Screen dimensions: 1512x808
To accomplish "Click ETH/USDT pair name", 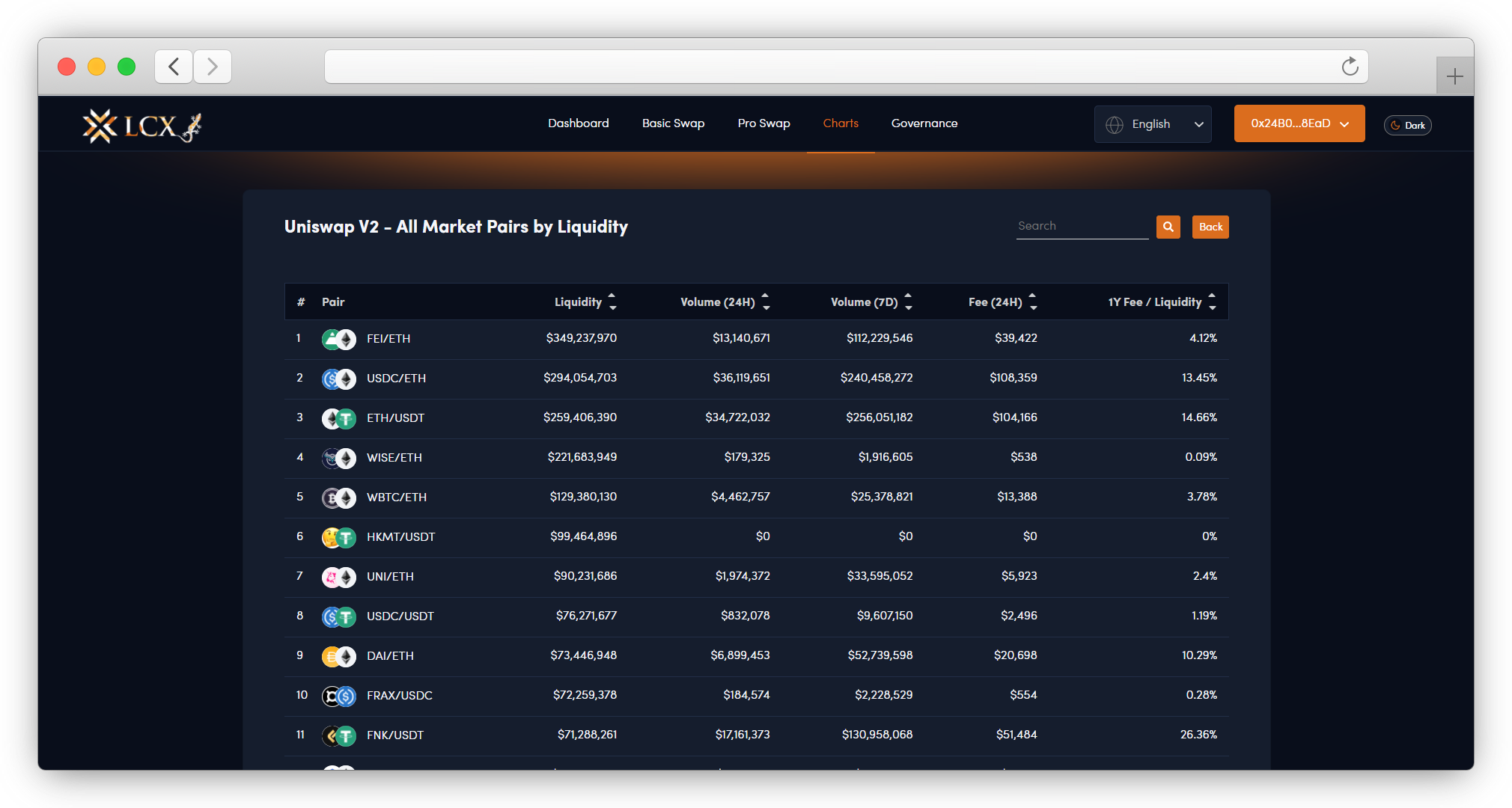I will pos(395,418).
